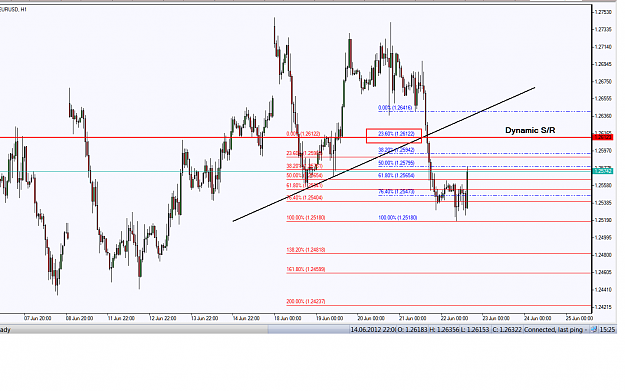Select the blue 61.80% (1.25654) Fibonacci label
625x391 pixels.
pos(396,175)
